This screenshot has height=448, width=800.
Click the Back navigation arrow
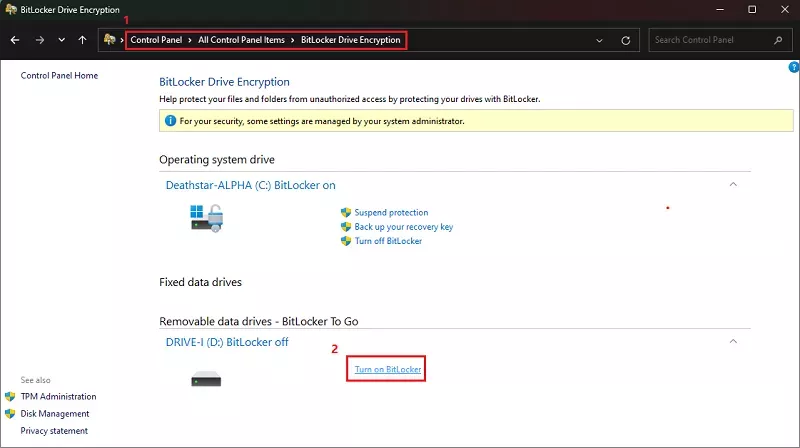click(x=15, y=40)
